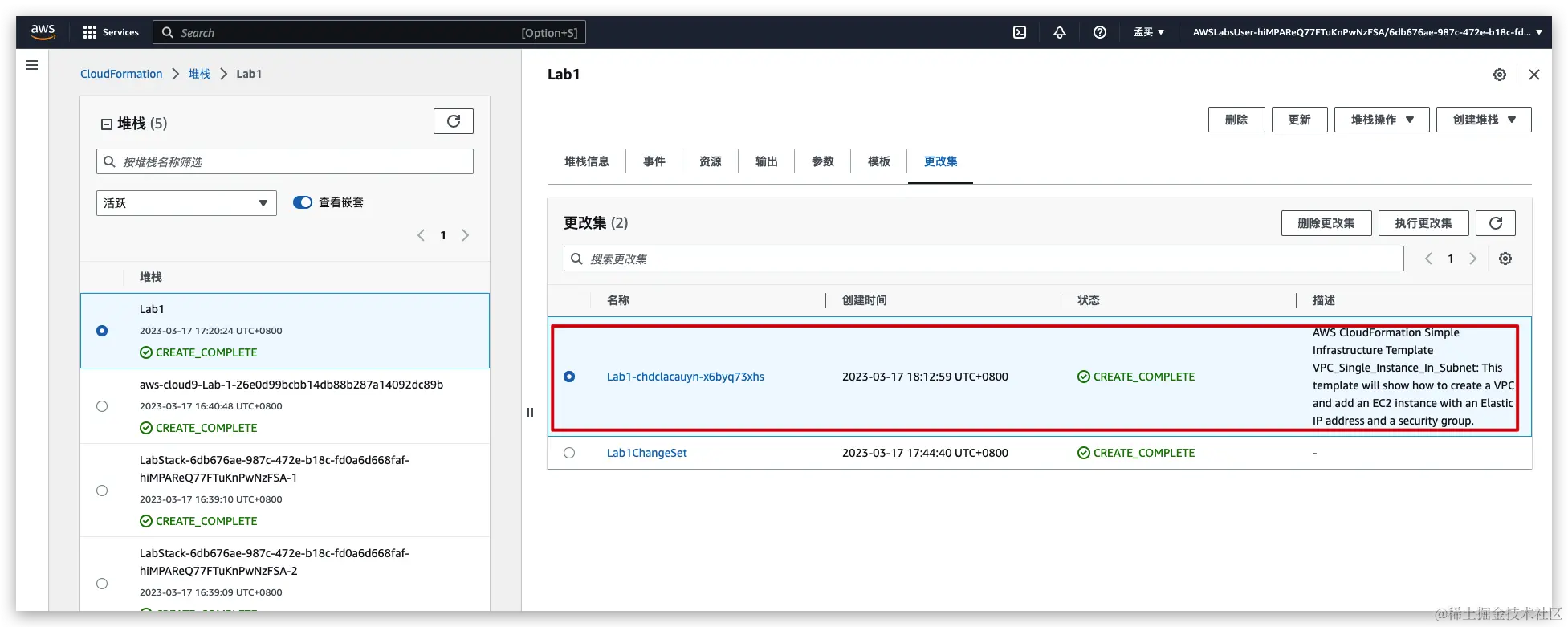
Task: Open the AWSLabsUser account menu
Action: (x=1367, y=32)
